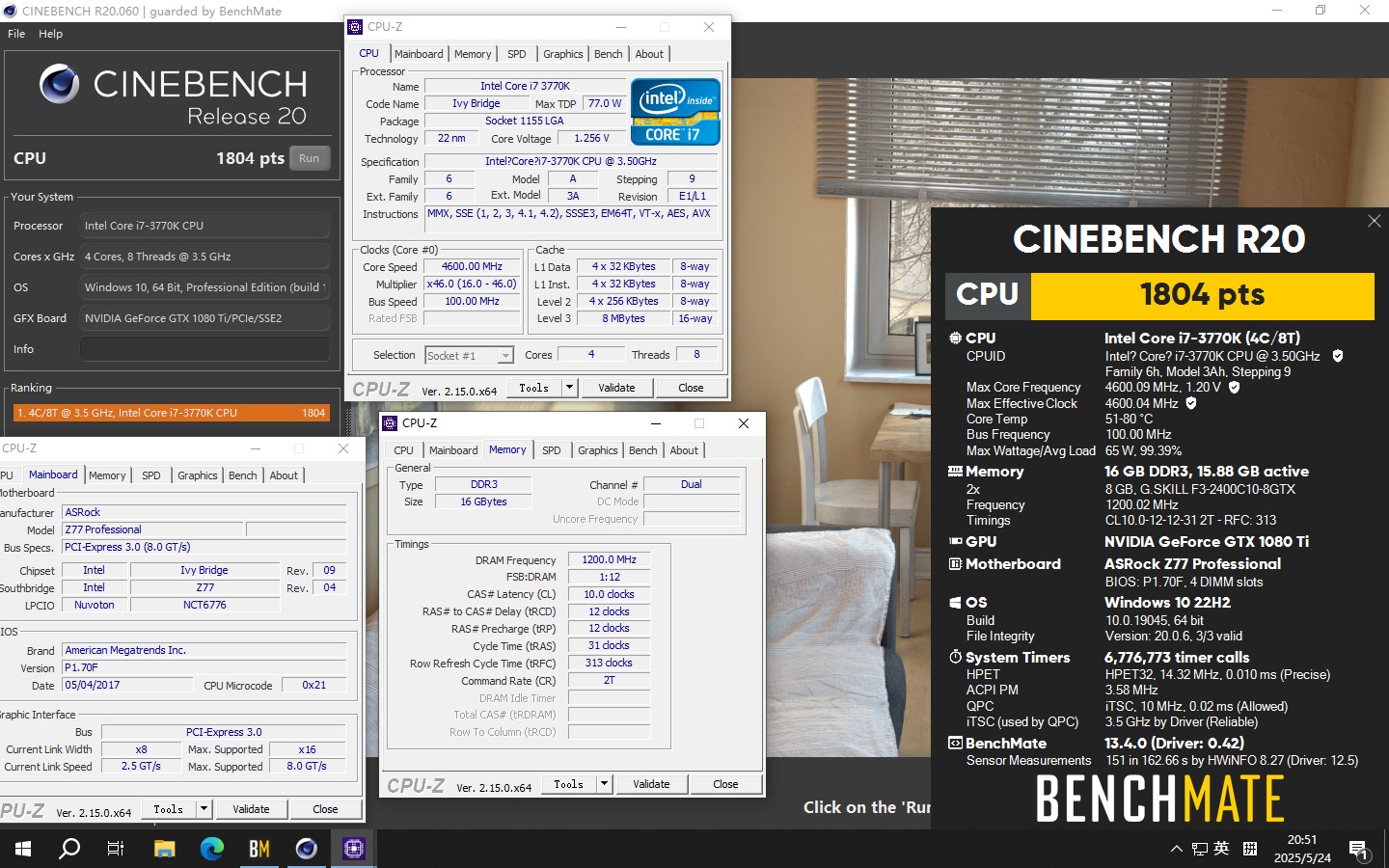This screenshot has width=1389, height=868.
Task: Show hidden system tray icons chevron
Action: (x=1176, y=850)
